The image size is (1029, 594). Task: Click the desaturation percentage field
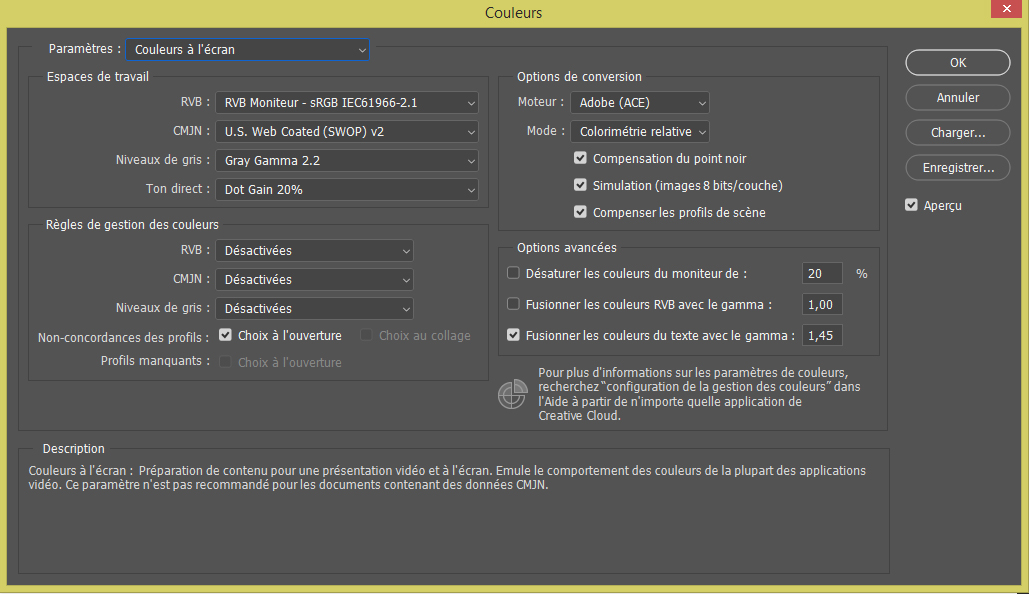point(821,272)
